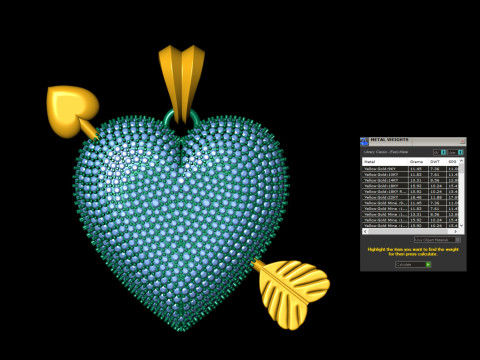The width and height of the screenshot is (480, 360).
Task: Click the Metal Weights horizontal scrollbar track
Action: 410,231
